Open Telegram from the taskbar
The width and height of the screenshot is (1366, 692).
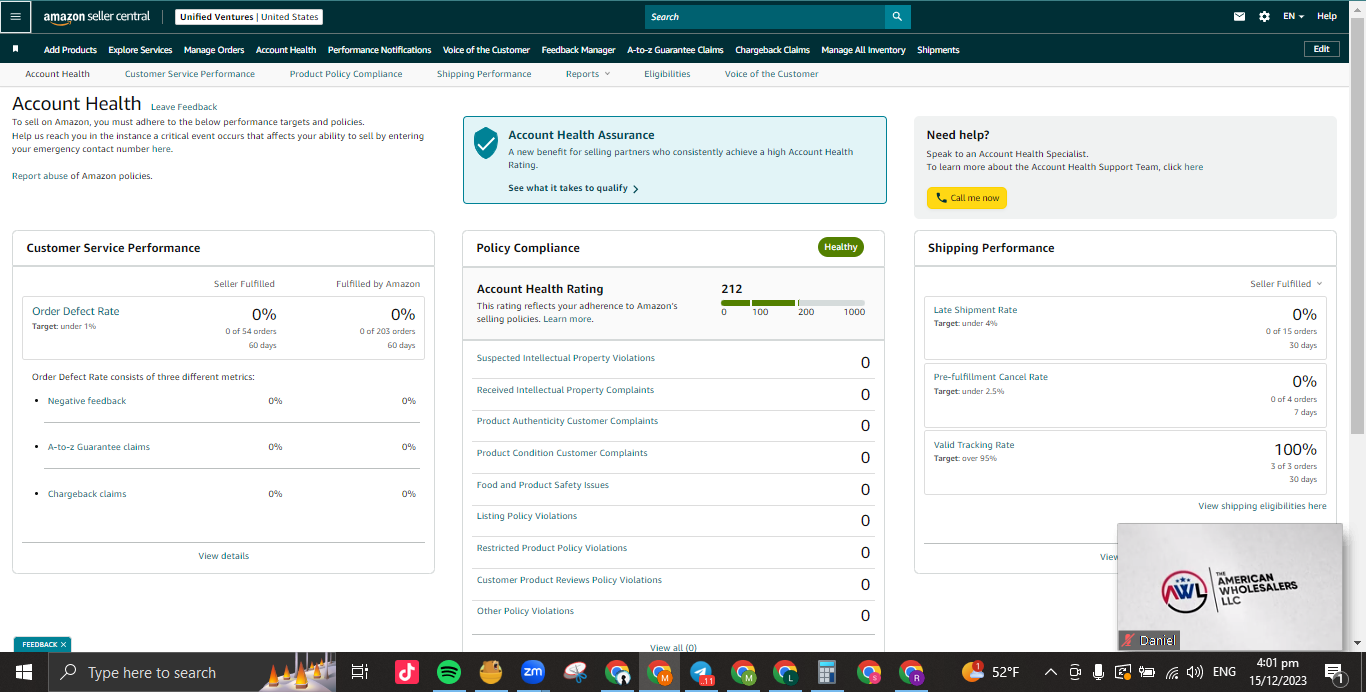[x=701, y=672]
